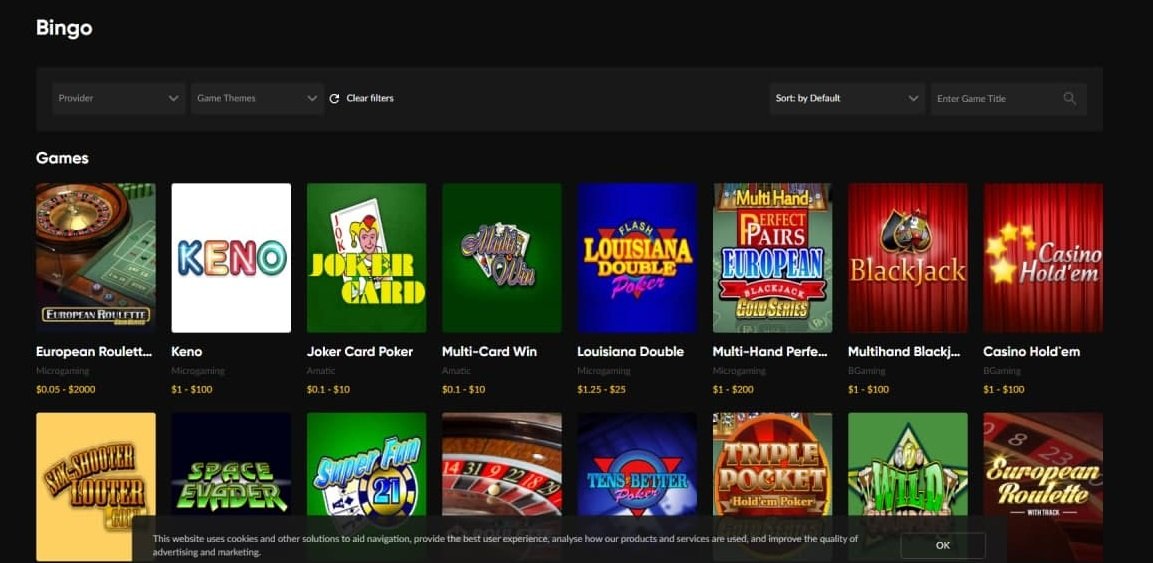Click the Multihand Blackjack title text
The height and width of the screenshot is (563, 1153).
pos(904,351)
